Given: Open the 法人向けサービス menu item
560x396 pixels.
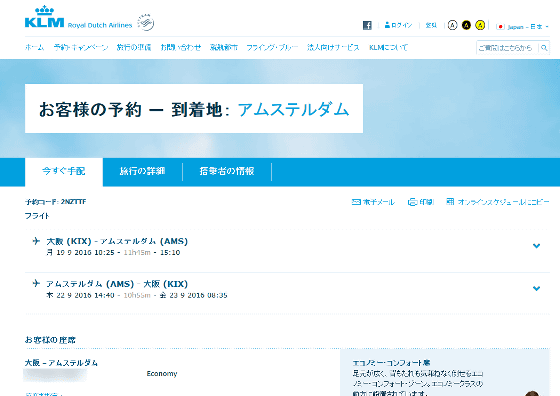Looking at the screenshot, I should (333, 47).
